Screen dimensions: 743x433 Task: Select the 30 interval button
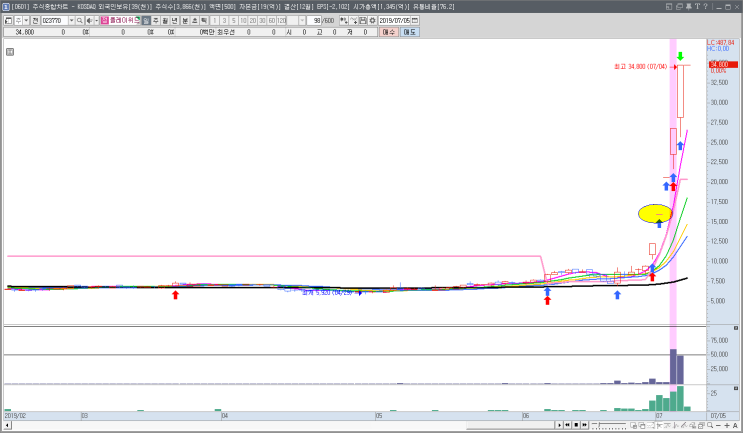pos(262,20)
